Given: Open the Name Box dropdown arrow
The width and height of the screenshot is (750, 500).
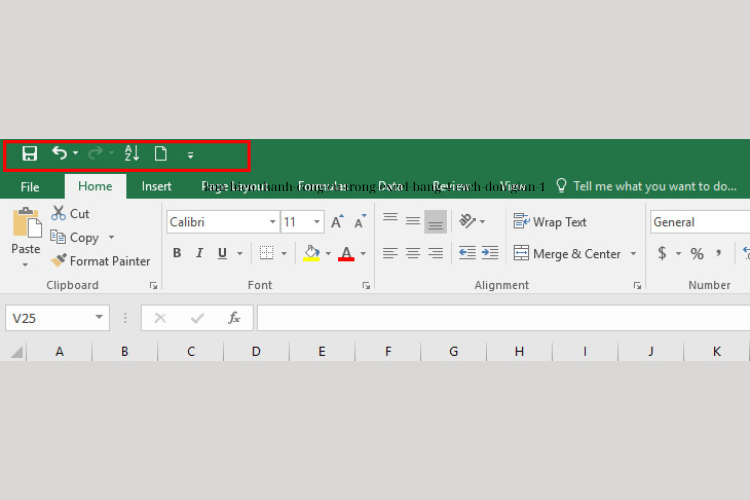Looking at the screenshot, I should pos(99,317).
